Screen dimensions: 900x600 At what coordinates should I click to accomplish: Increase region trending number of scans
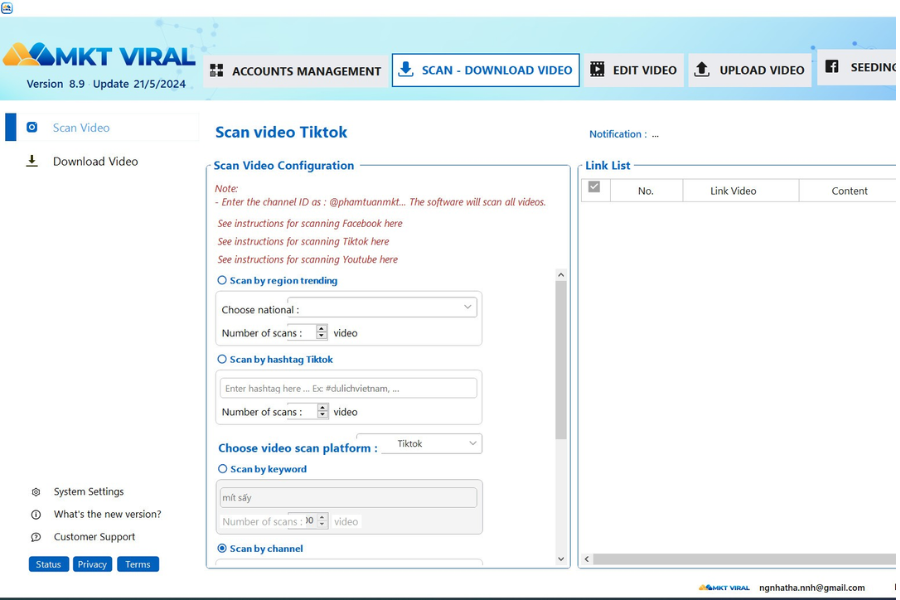point(321,329)
